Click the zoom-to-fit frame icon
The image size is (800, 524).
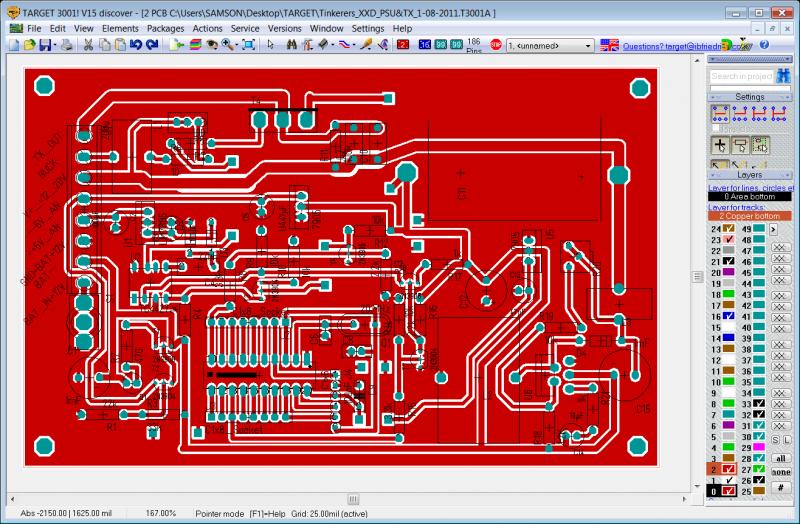click(247, 45)
